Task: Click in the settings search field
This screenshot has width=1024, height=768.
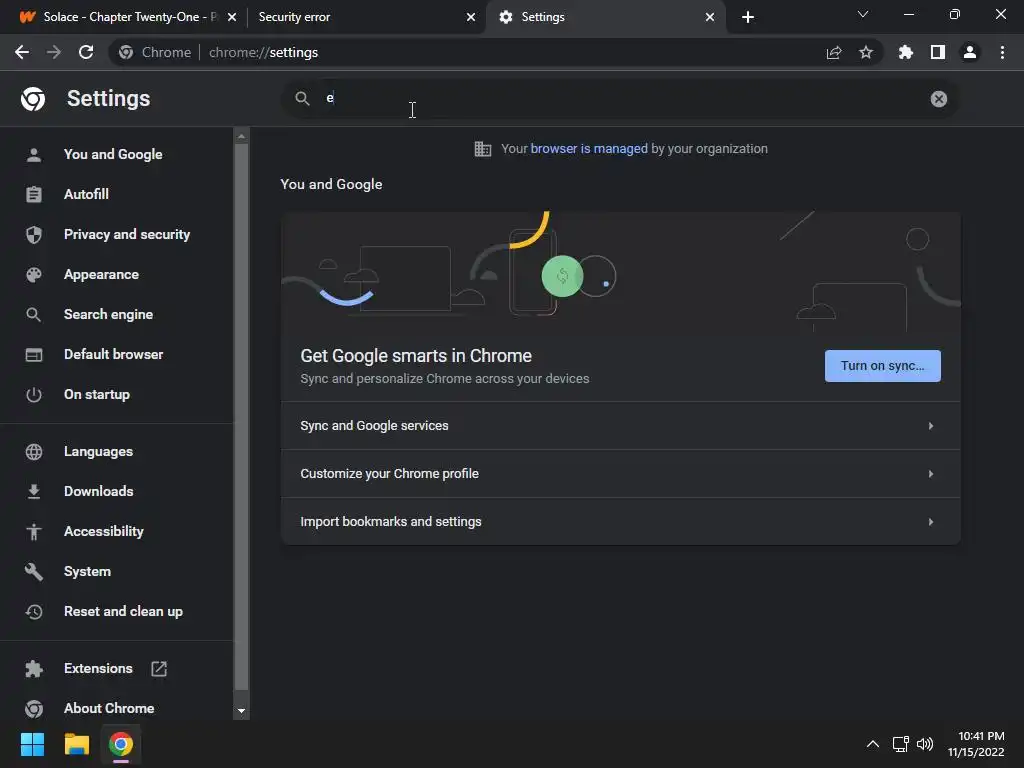Action: [620, 99]
